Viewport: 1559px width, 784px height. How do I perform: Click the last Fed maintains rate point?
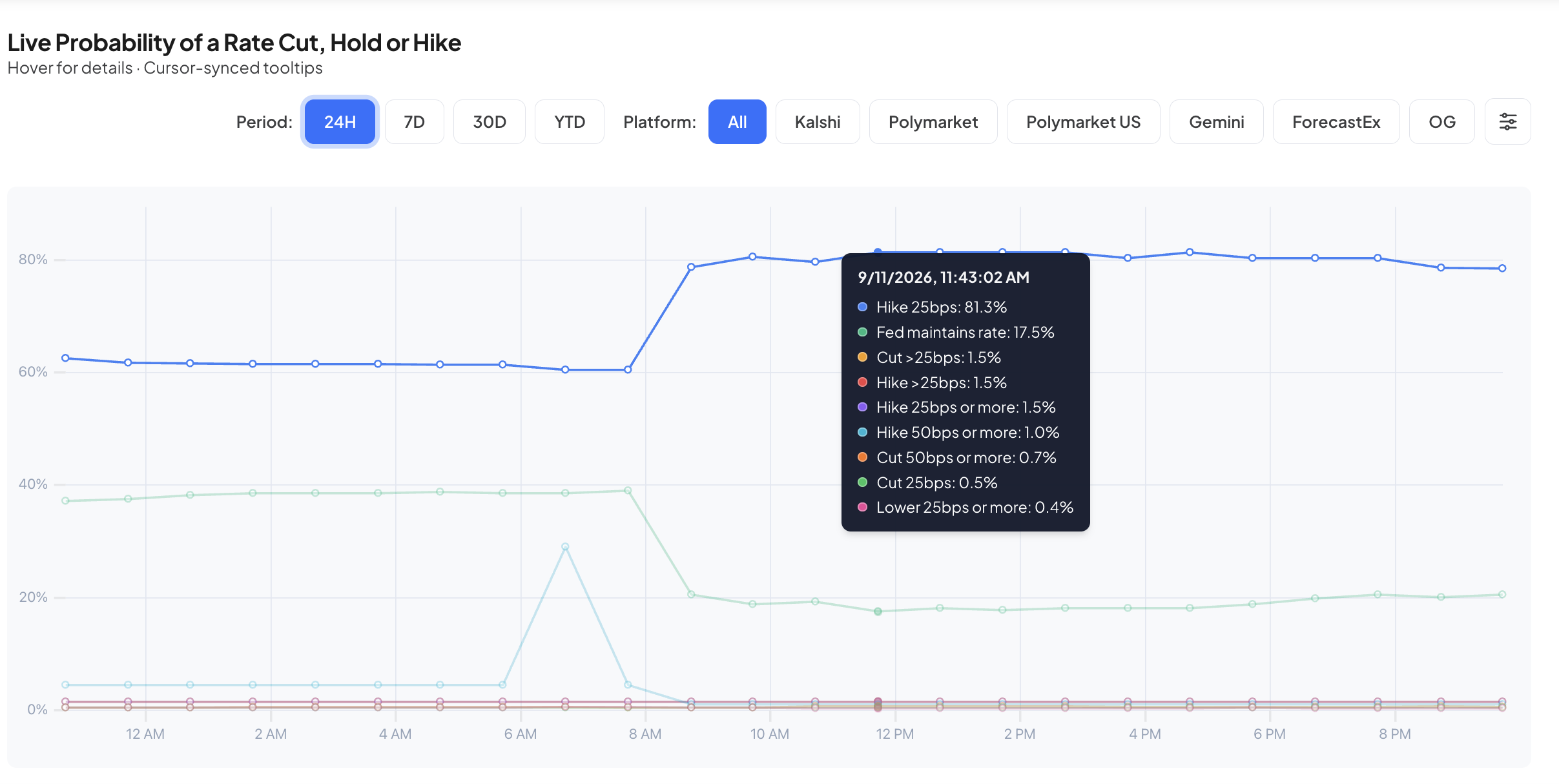pos(1502,594)
